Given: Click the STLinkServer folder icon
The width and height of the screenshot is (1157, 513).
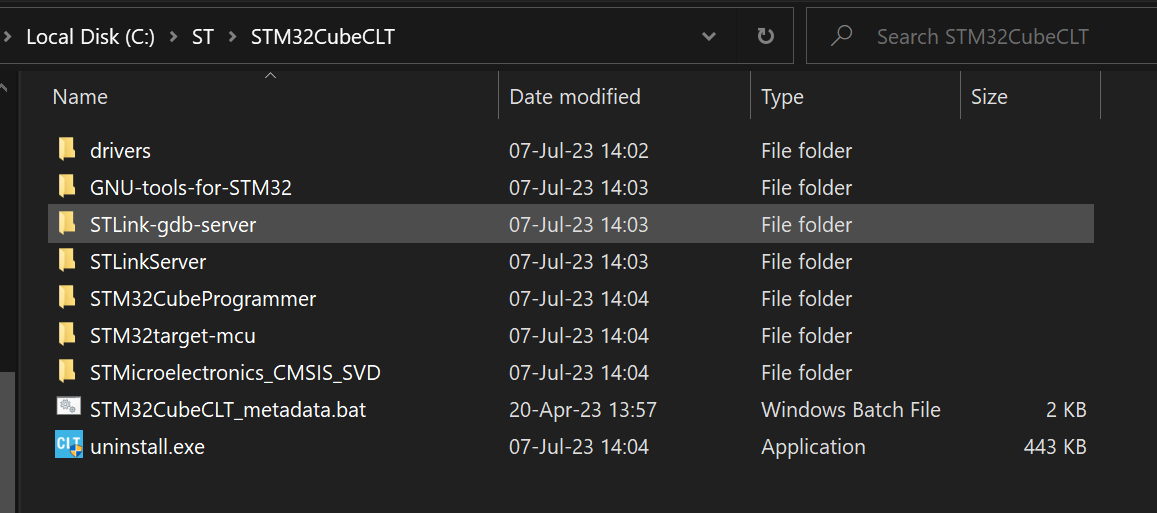Looking at the screenshot, I should click(67, 261).
